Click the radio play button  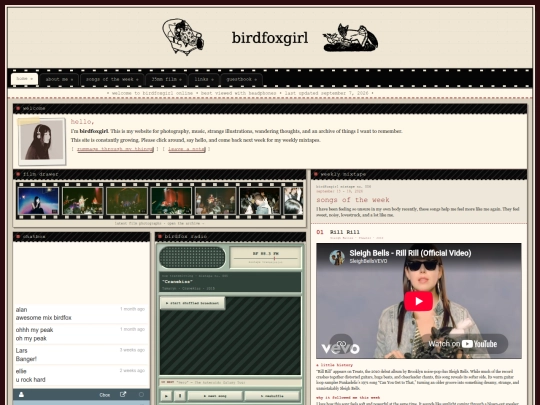166,396
